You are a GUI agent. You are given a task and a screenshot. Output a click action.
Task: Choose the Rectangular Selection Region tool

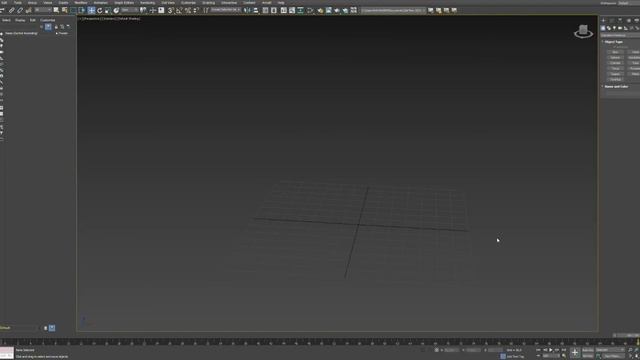[73, 10]
